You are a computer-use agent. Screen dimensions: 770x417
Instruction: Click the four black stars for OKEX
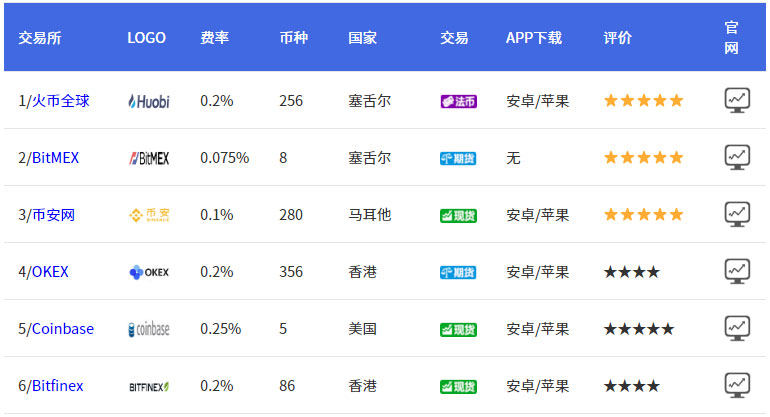(632, 272)
